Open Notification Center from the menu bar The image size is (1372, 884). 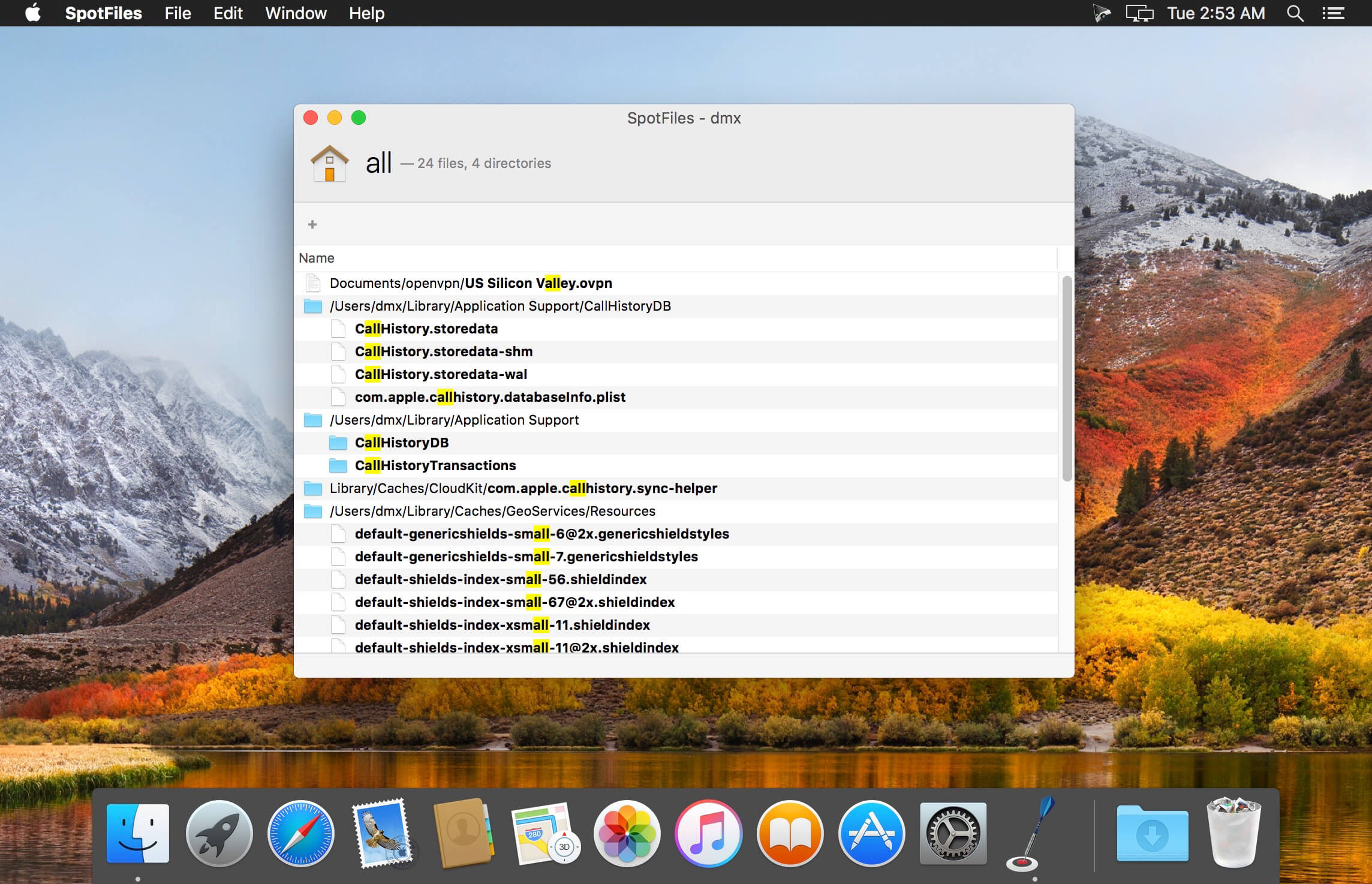(1333, 13)
